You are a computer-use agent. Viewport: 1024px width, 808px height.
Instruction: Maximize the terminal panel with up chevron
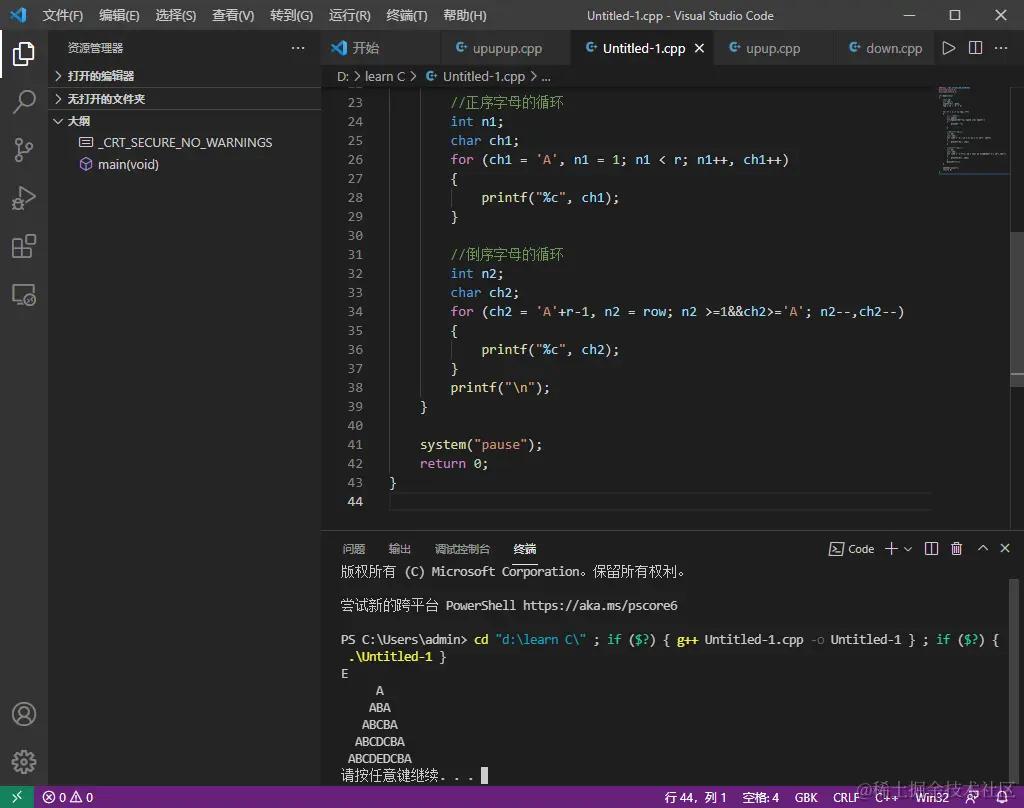pos(982,549)
